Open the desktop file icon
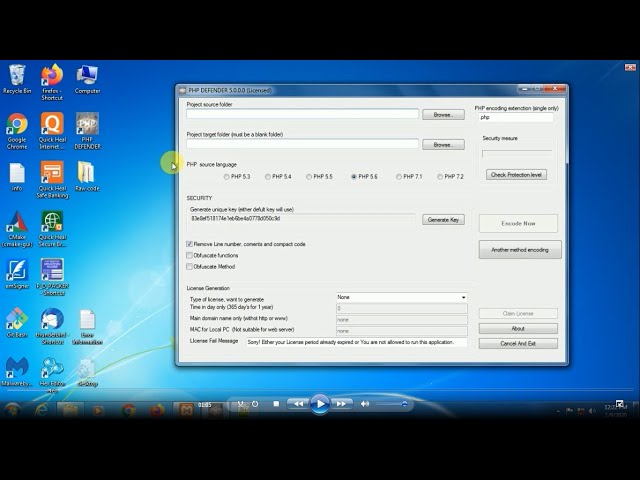This screenshot has width=640, height=480. pyautogui.click(x=87, y=372)
